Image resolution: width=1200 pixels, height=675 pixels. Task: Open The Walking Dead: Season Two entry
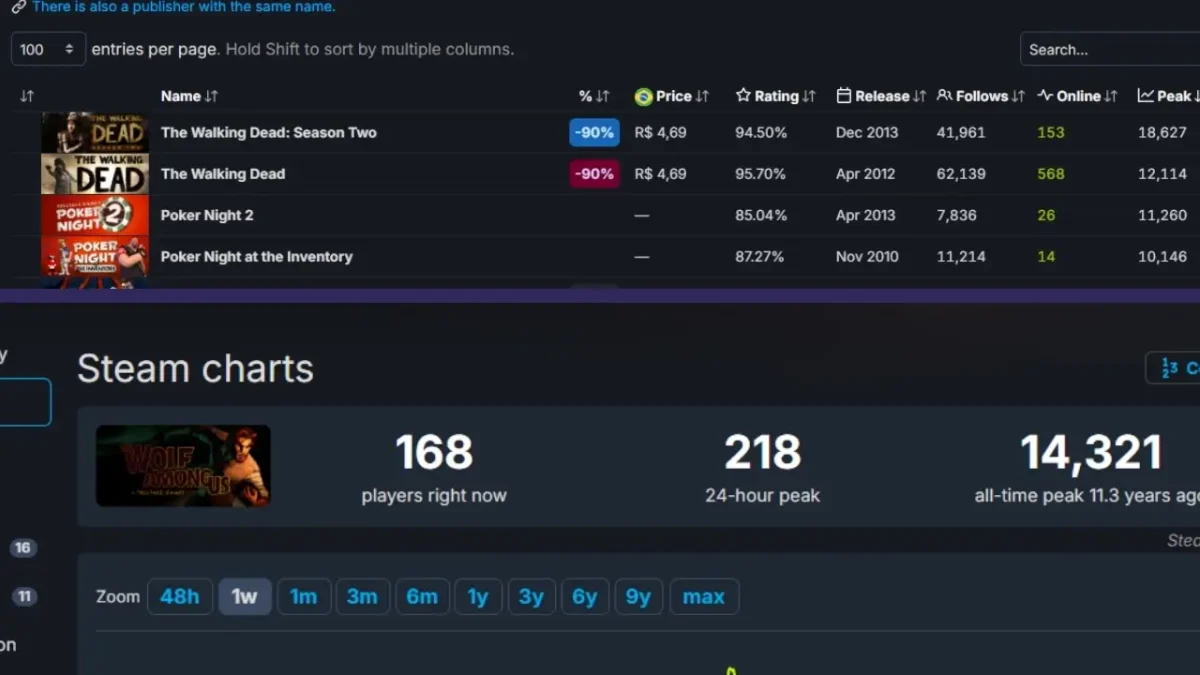[269, 132]
